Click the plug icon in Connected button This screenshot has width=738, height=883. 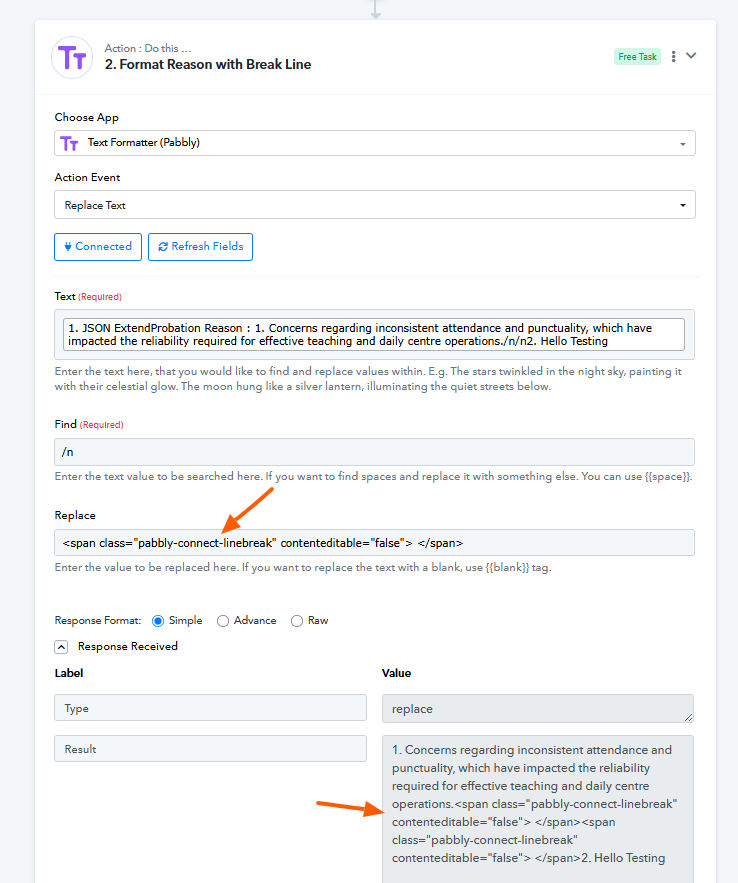pyautogui.click(x=68, y=247)
